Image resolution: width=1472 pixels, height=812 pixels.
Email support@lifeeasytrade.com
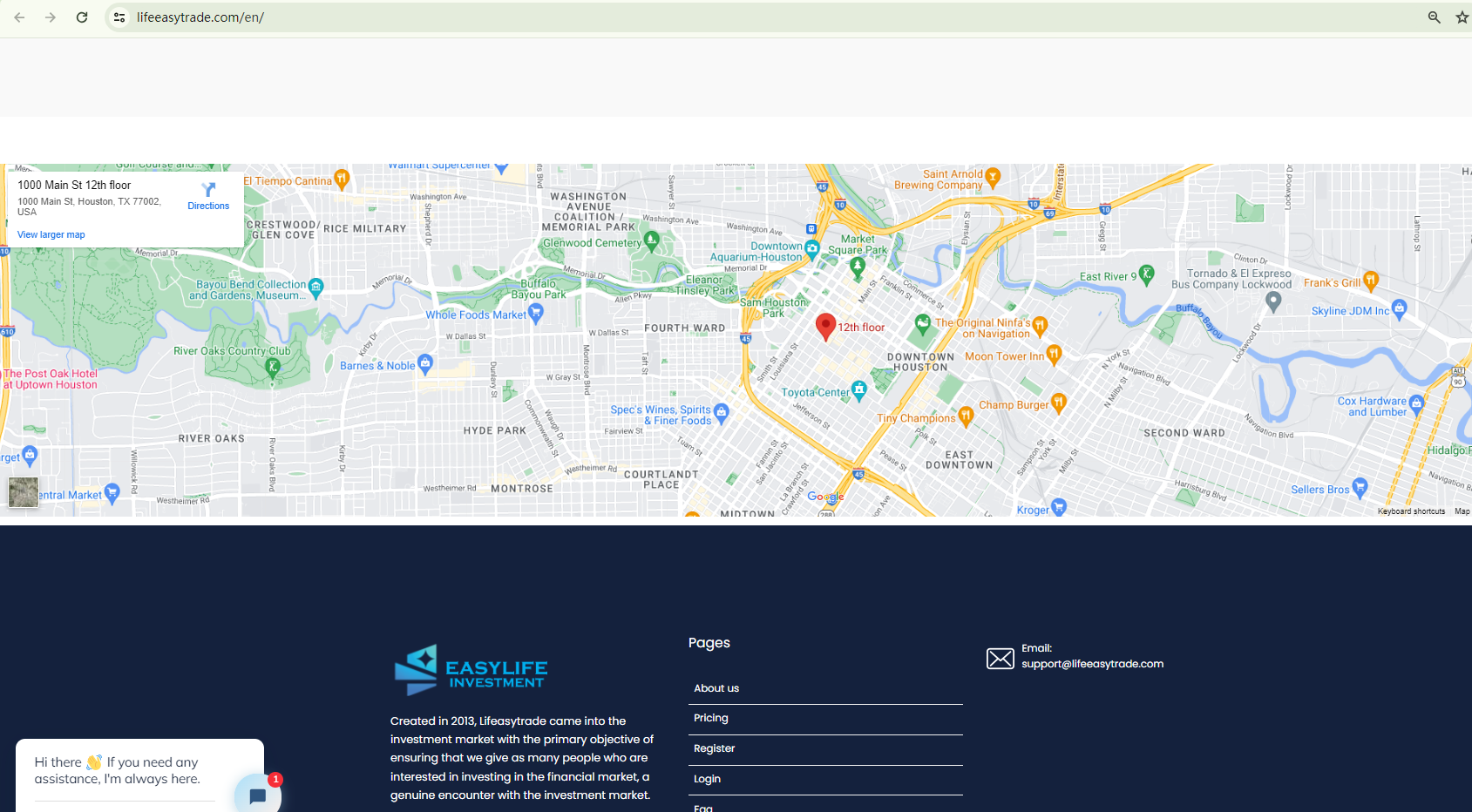pyautogui.click(x=1093, y=664)
